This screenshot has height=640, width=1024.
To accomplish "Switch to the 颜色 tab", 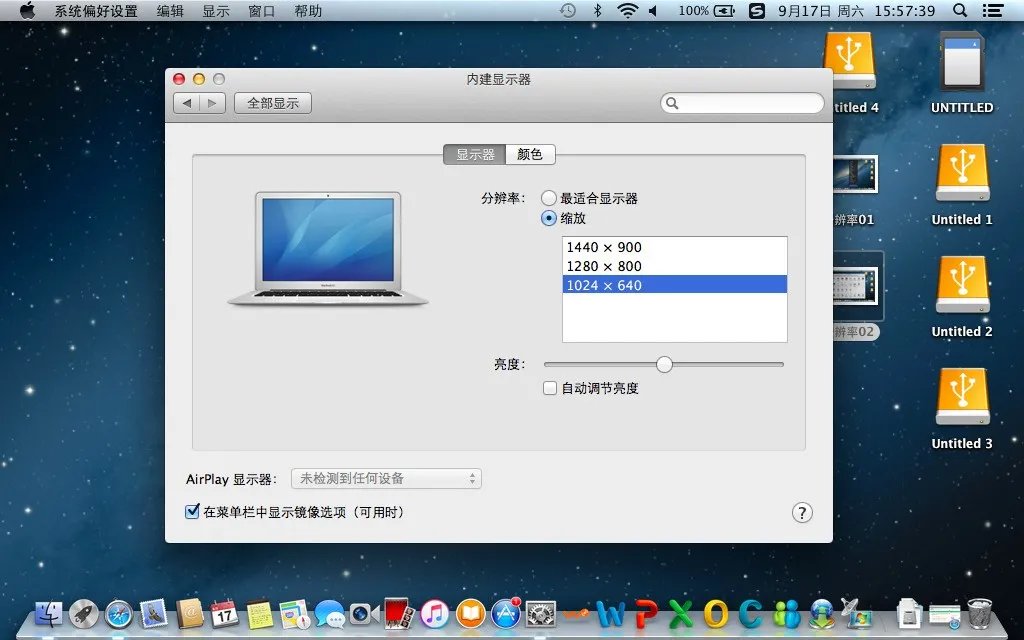I will tap(530, 154).
